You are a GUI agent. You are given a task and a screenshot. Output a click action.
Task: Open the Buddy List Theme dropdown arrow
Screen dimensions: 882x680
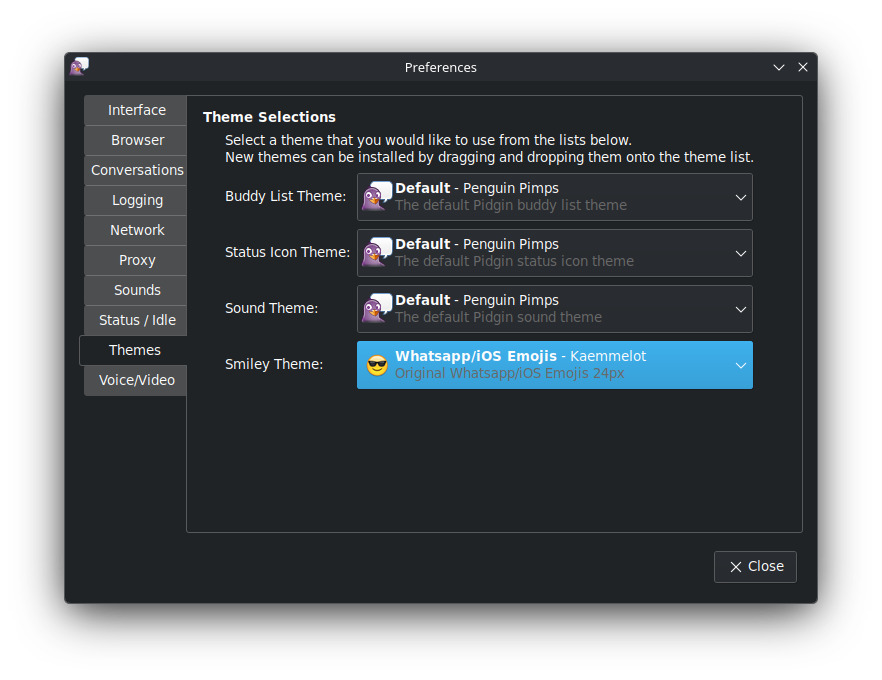[740, 197]
